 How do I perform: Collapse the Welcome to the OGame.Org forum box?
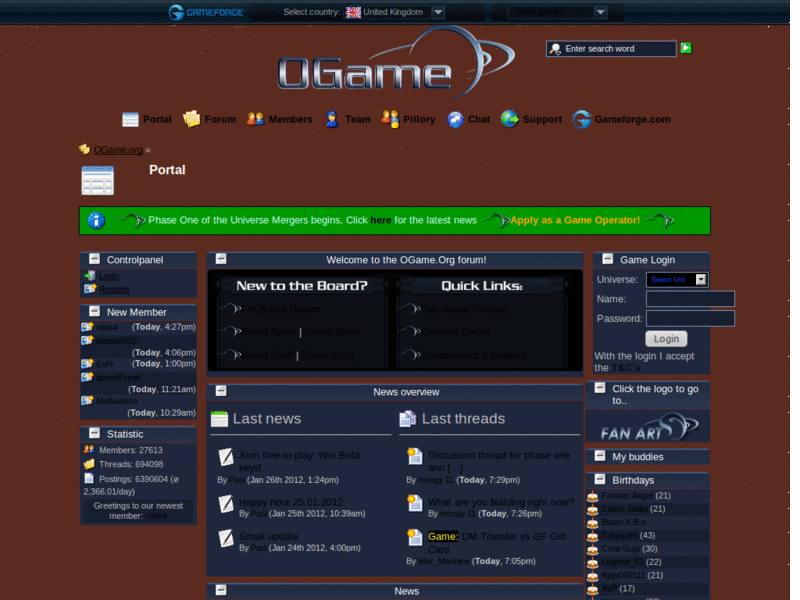click(221, 259)
